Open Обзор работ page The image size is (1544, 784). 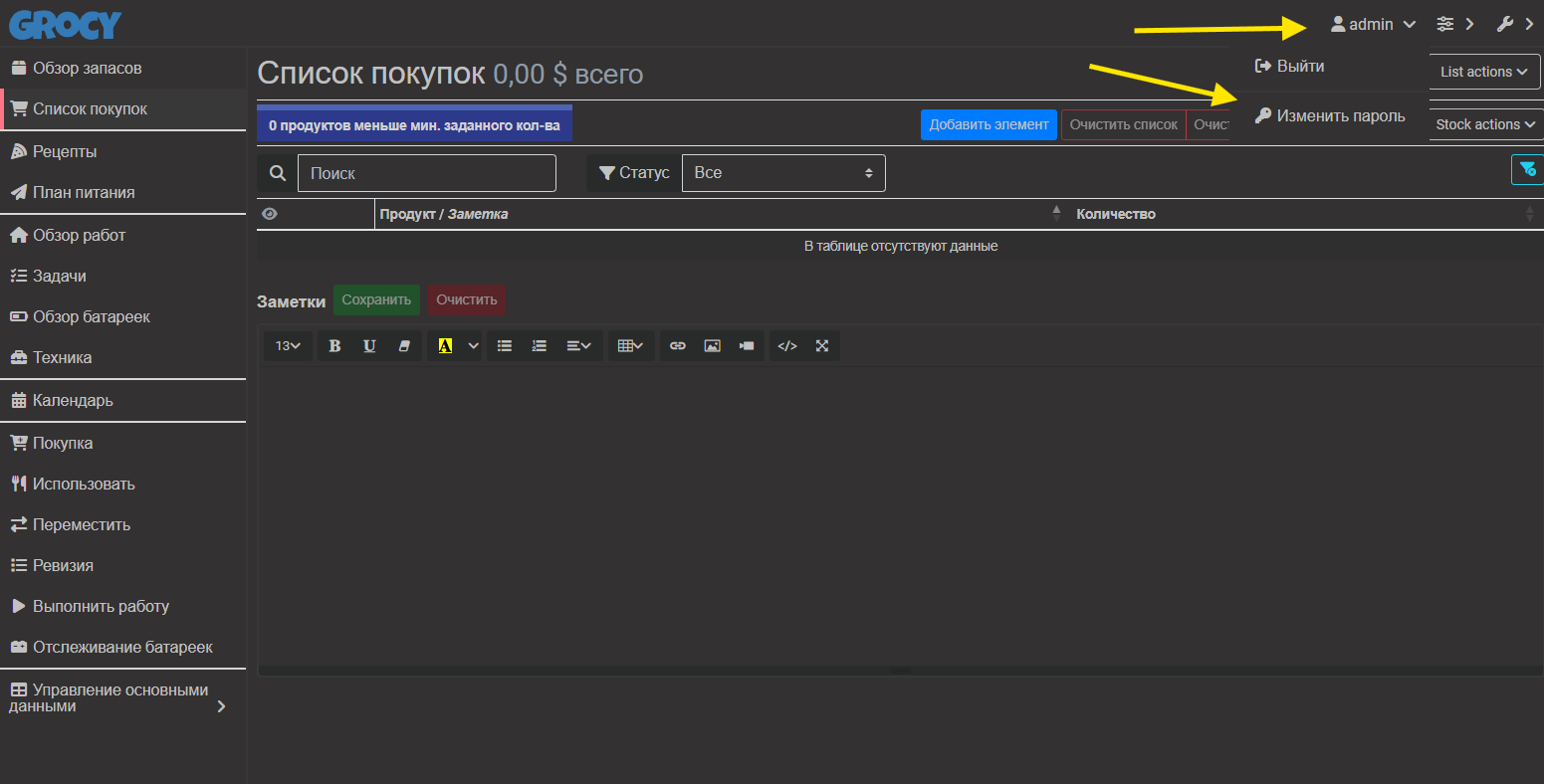122,235
